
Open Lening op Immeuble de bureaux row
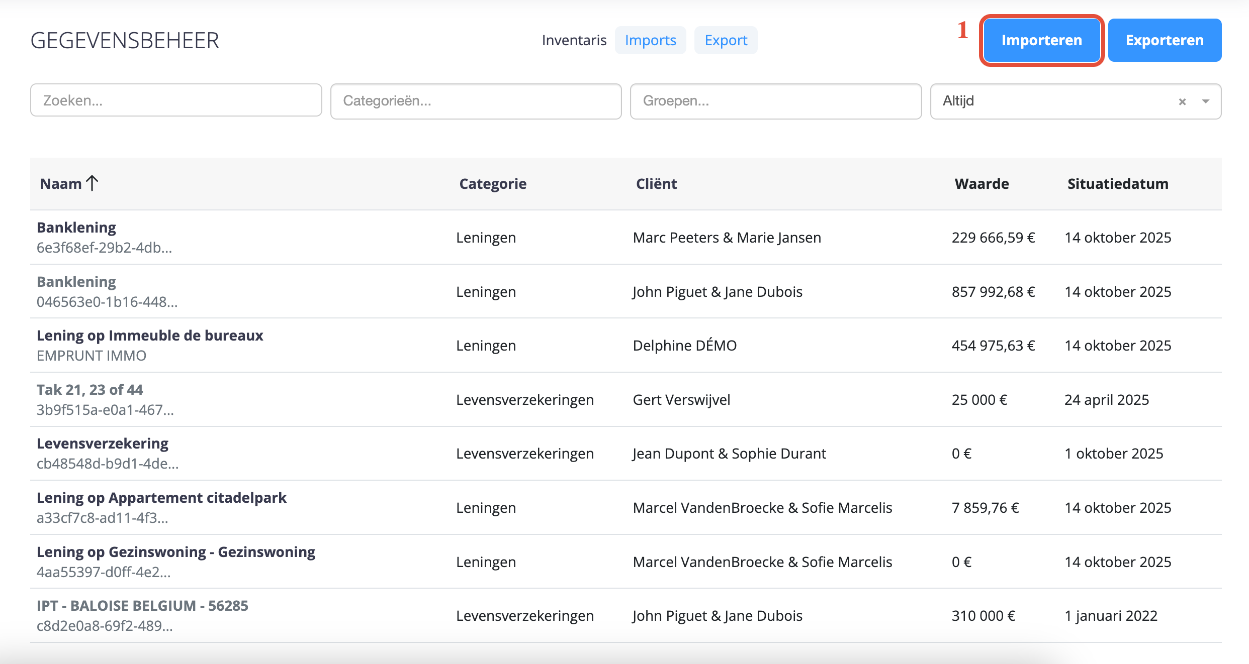pyautogui.click(x=150, y=336)
